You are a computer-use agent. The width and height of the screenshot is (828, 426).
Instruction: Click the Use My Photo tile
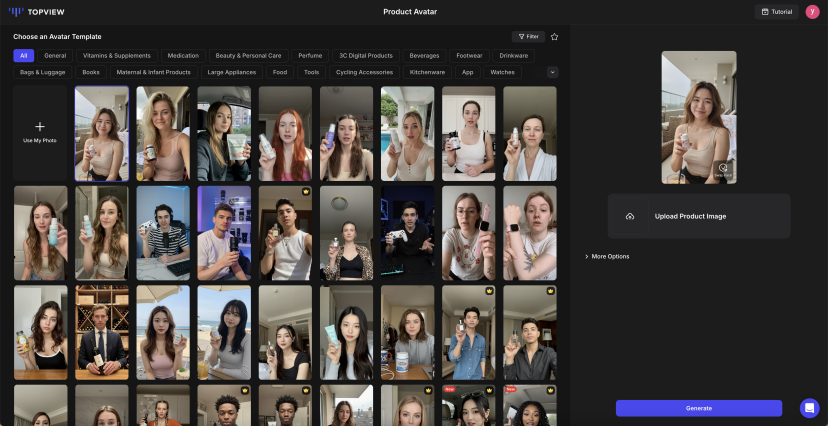pyautogui.click(x=40, y=134)
